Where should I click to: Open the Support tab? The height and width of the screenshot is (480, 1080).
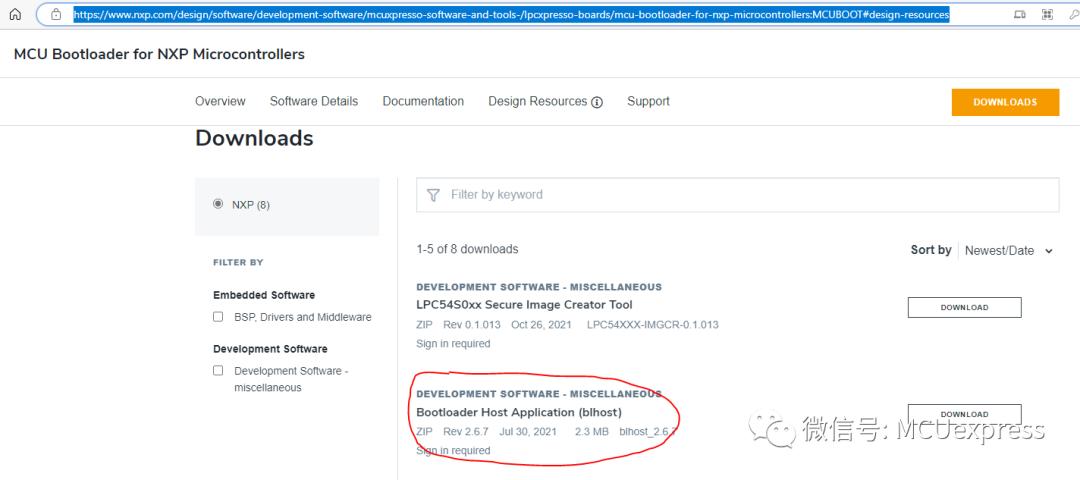pos(648,101)
